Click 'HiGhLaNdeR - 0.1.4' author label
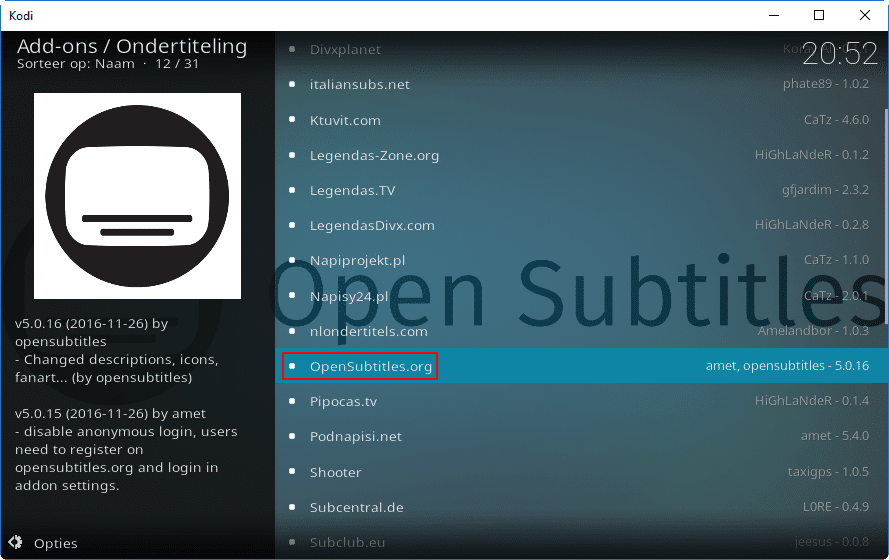This screenshot has width=889, height=560. pyautogui.click(x=811, y=401)
